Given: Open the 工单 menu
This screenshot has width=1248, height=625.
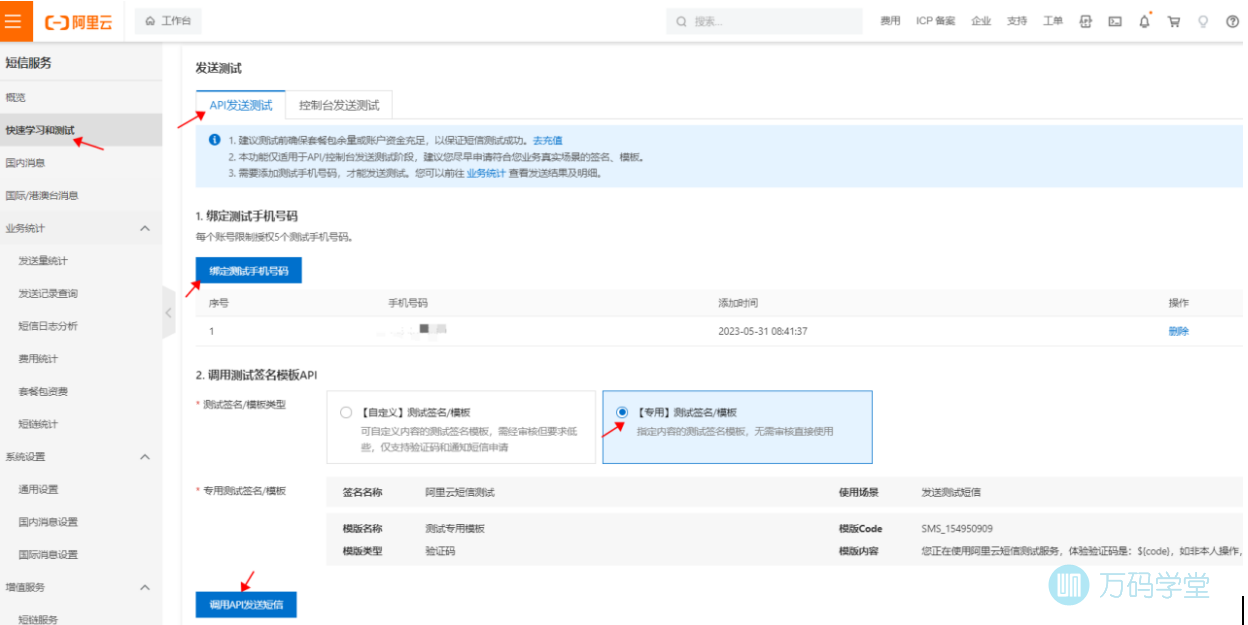Looking at the screenshot, I should point(1053,21).
